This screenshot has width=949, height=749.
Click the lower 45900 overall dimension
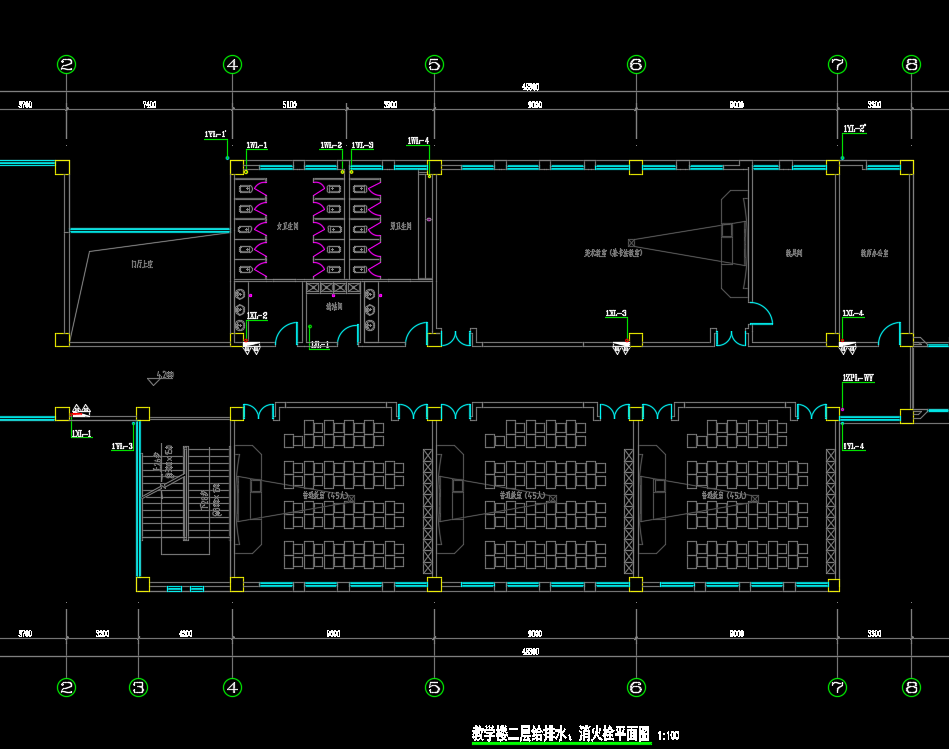tap(531, 652)
